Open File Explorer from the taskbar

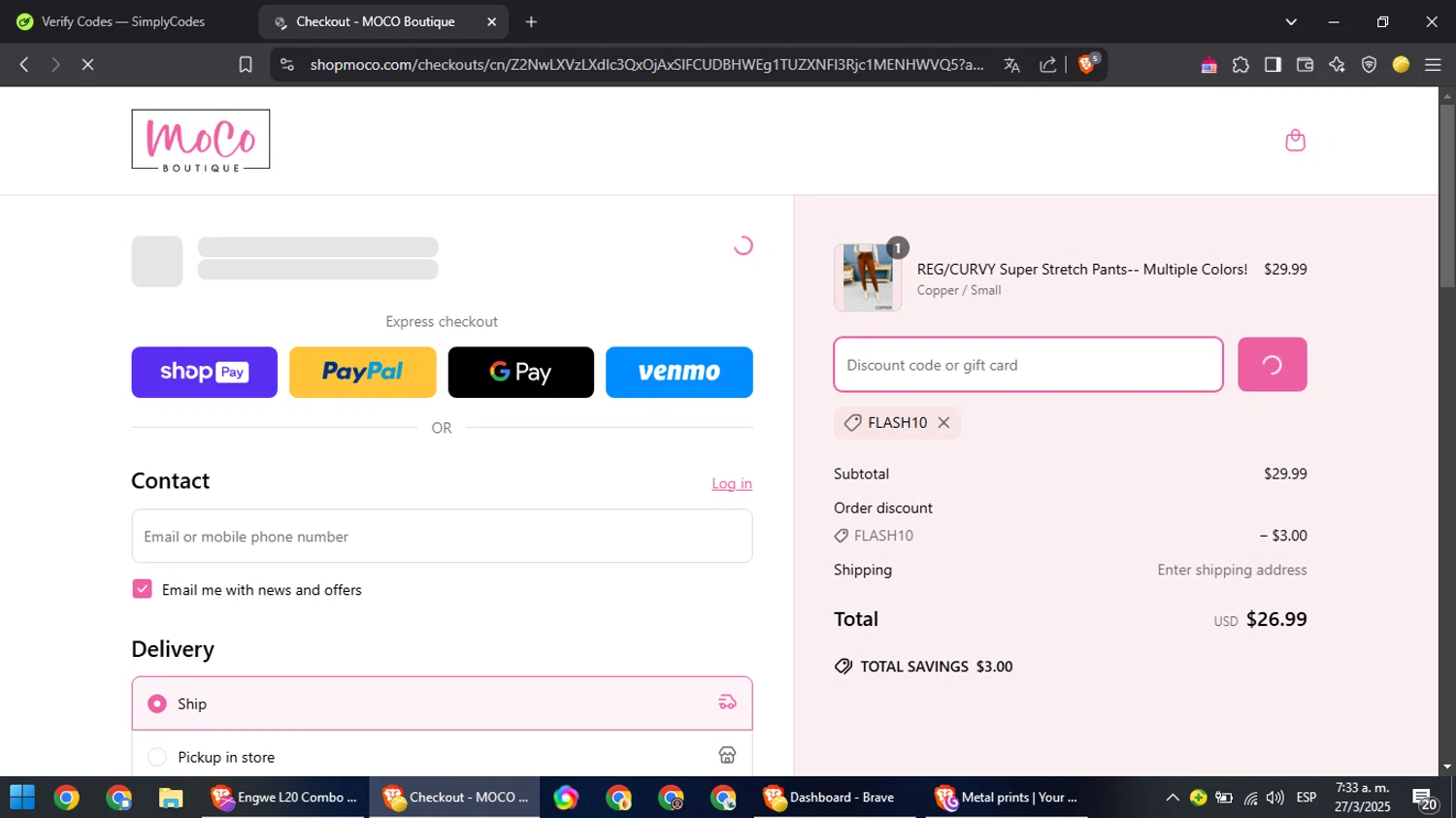pos(171,798)
